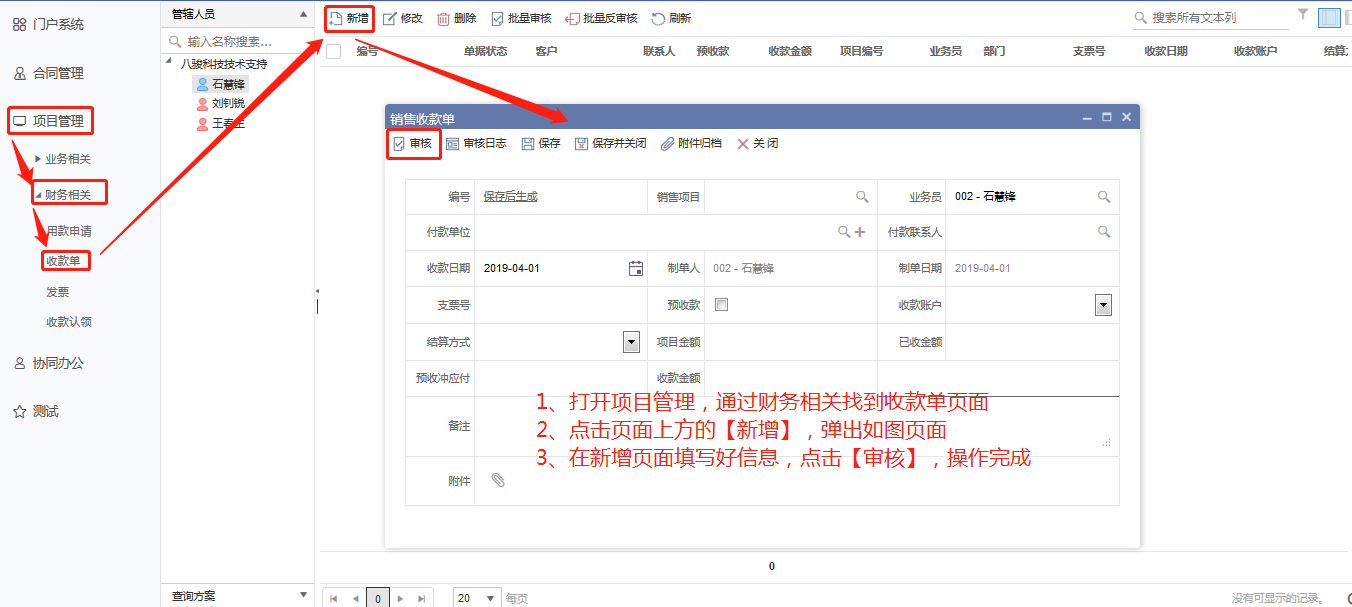
Task: 点击每页条数【20】下拉框
Action: (x=477, y=597)
